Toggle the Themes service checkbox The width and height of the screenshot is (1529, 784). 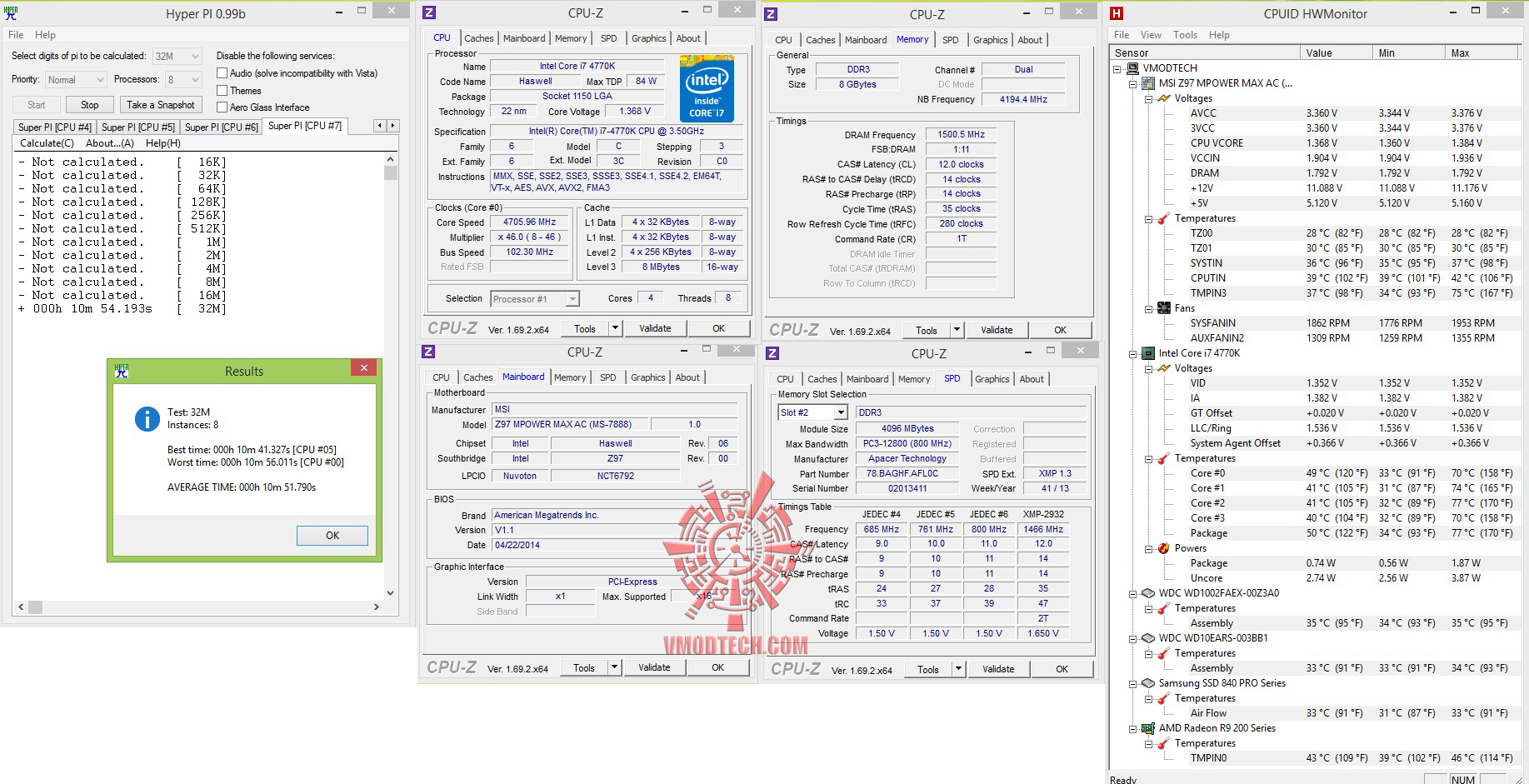[x=222, y=91]
